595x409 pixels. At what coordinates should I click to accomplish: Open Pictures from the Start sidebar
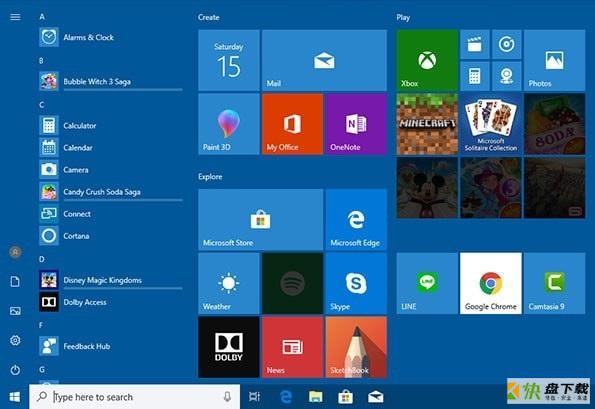pos(15,311)
